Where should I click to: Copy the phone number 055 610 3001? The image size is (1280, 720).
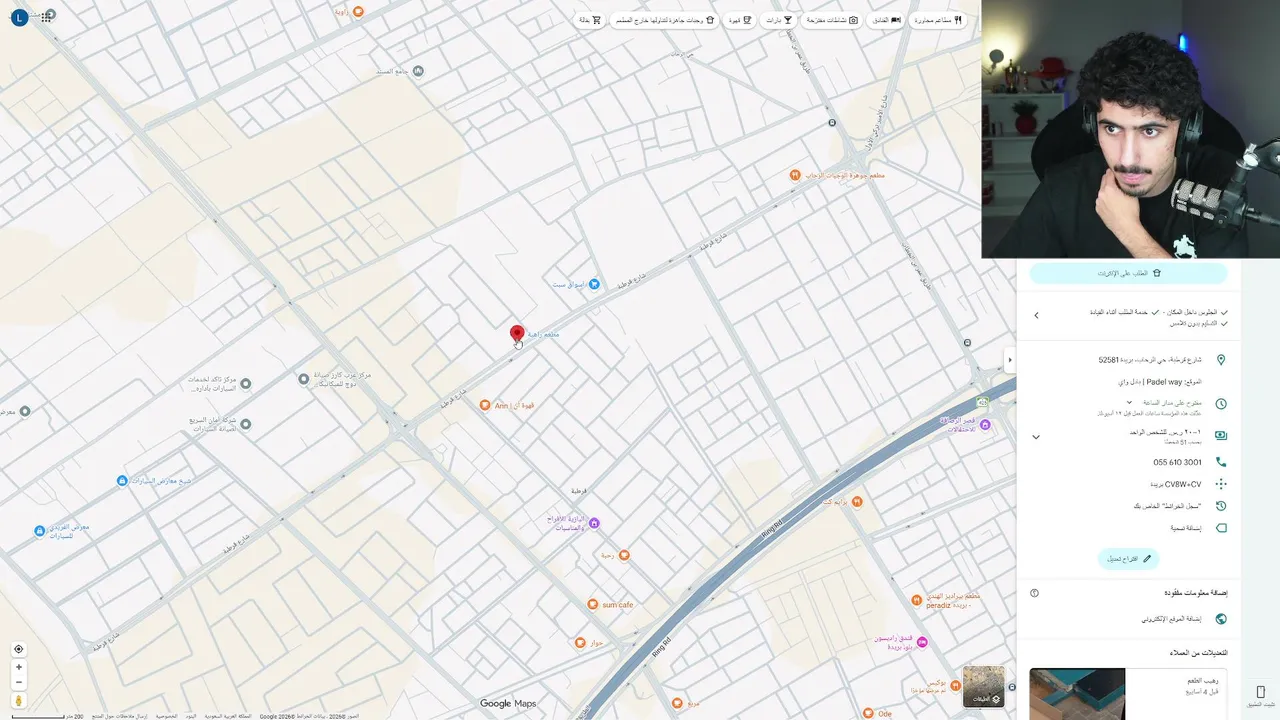pos(1177,463)
